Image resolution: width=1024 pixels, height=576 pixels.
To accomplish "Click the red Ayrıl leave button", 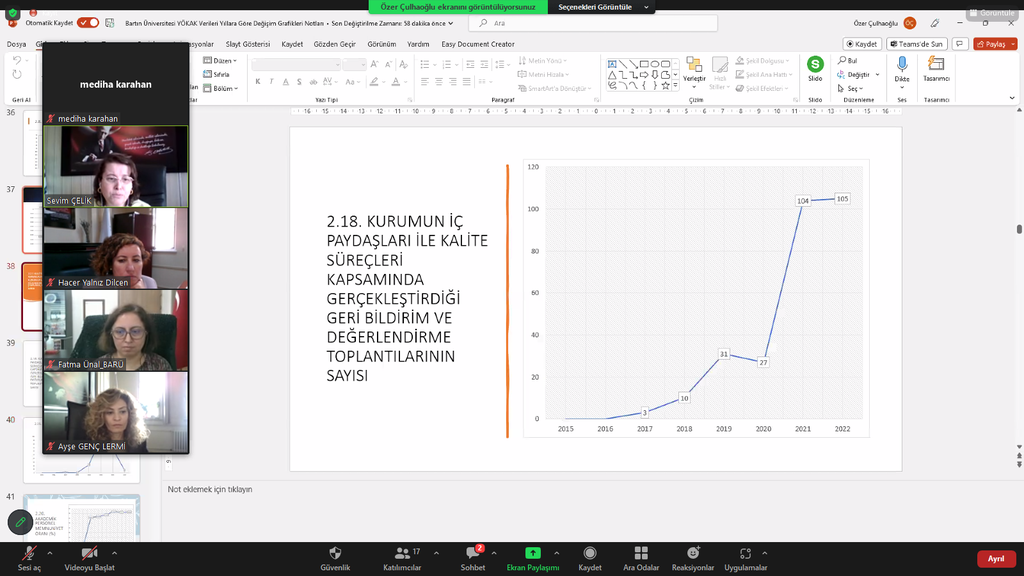I will point(995,558).
